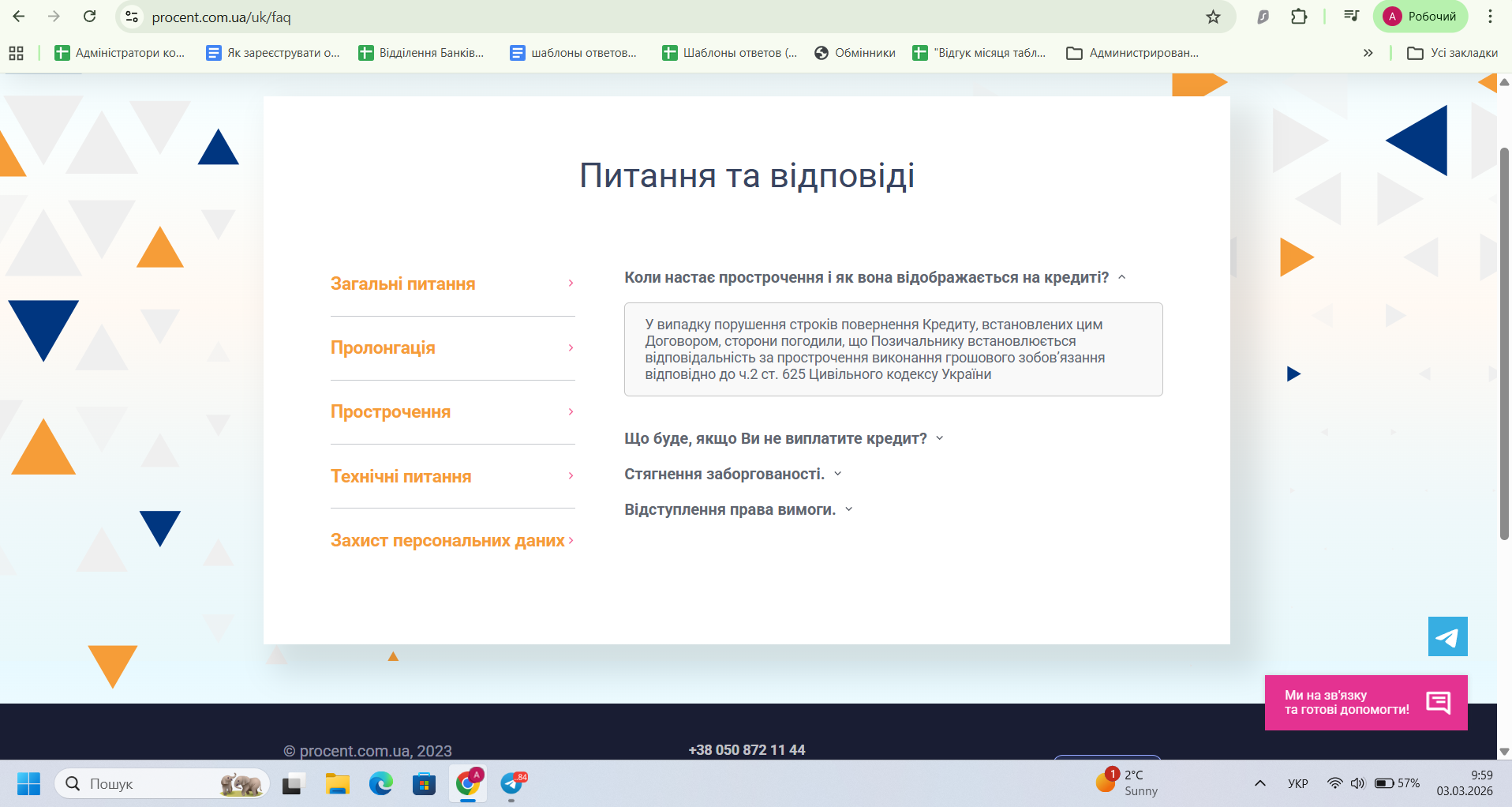The width and height of the screenshot is (1512, 807).
Task: Click © procent.com.ua, 2023 footer text
Action: pos(368,751)
